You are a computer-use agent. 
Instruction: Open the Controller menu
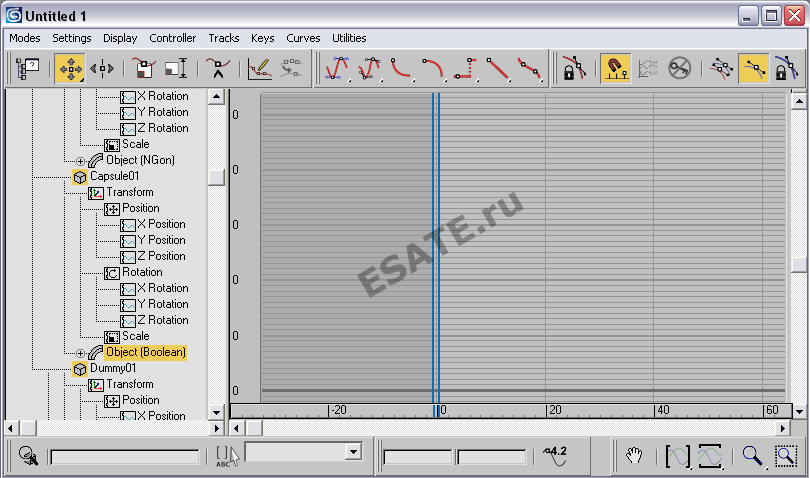click(x=173, y=38)
